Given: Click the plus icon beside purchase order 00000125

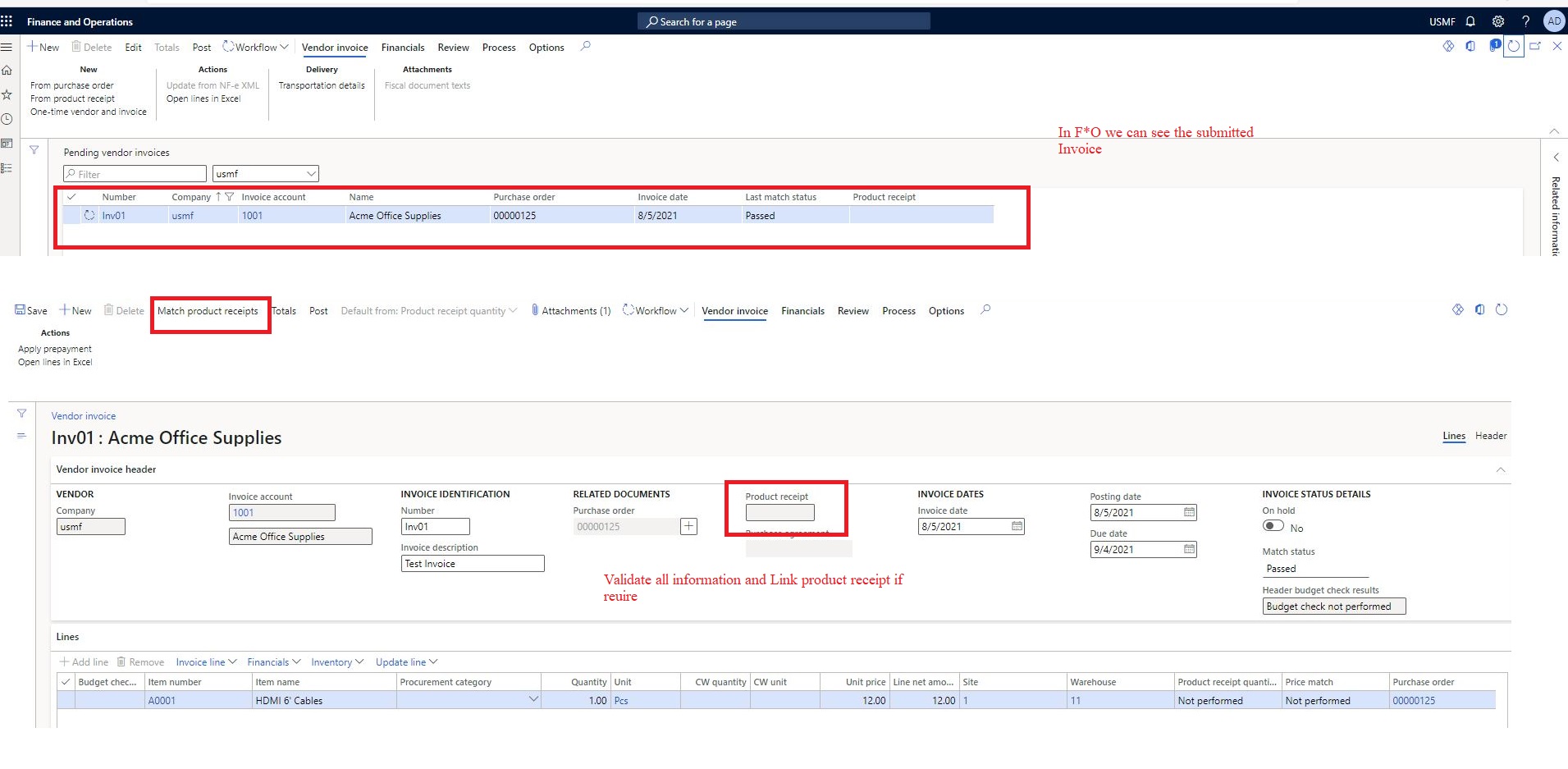Looking at the screenshot, I should [689, 526].
